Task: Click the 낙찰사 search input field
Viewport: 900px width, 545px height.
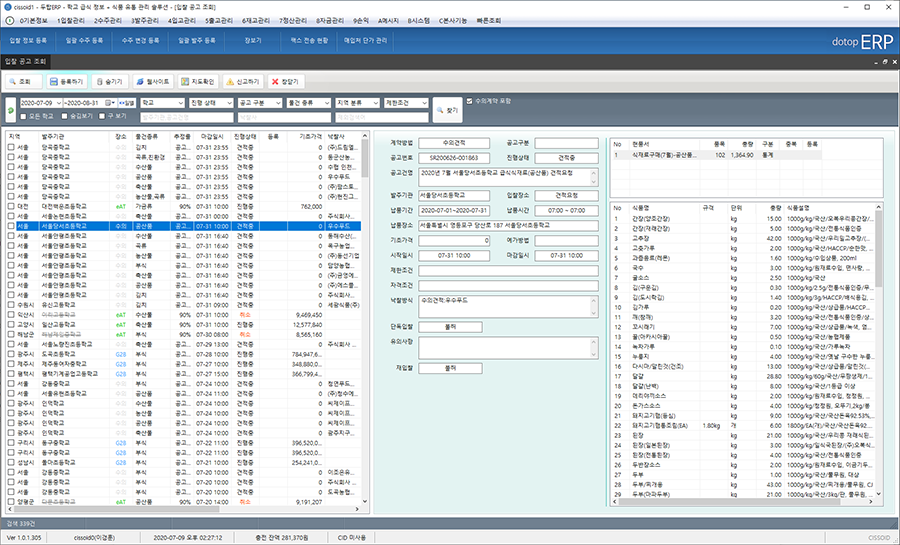Action: tap(284, 117)
